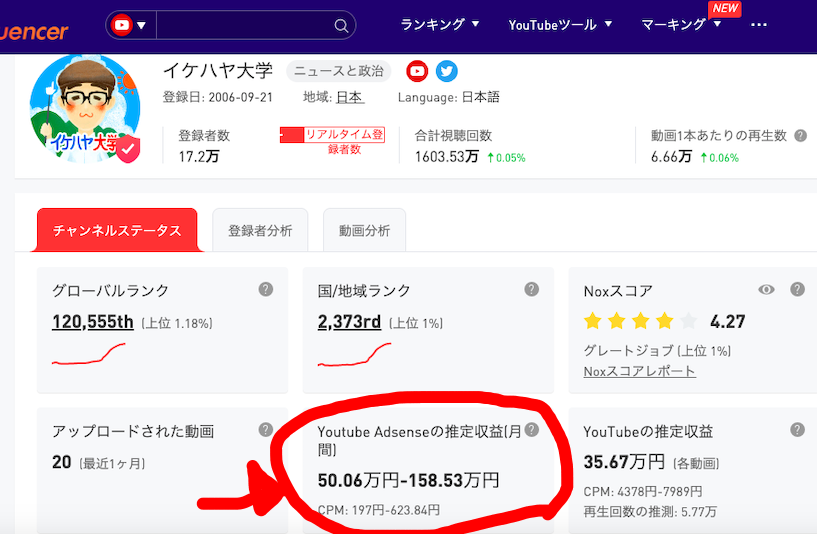Click help icon on Noxスコア card
The height and width of the screenshot is (534, 817).
(797, 289)
